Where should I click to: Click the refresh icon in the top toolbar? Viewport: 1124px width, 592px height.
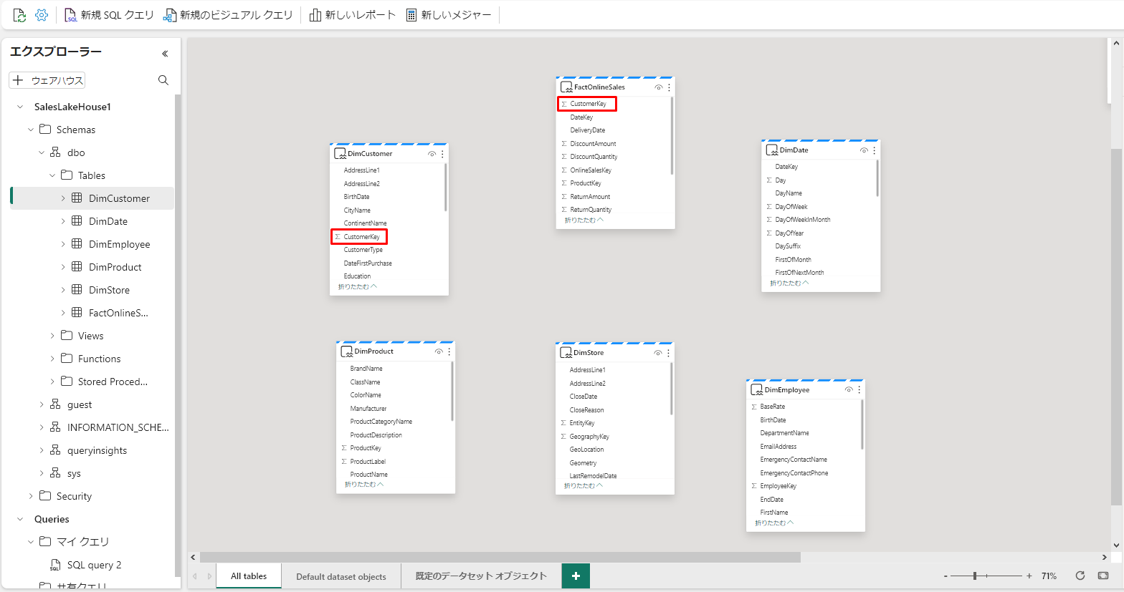click(x=19, y=15)
